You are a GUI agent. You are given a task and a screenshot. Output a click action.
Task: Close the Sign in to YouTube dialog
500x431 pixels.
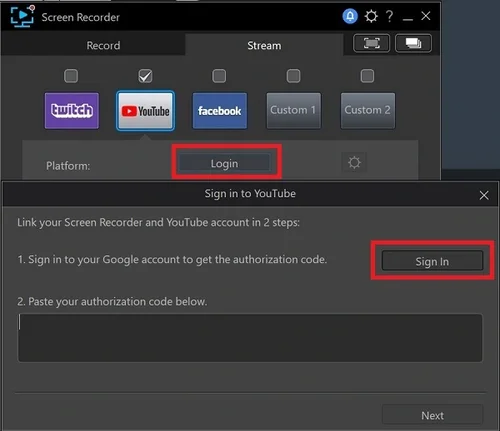(484, 195)
